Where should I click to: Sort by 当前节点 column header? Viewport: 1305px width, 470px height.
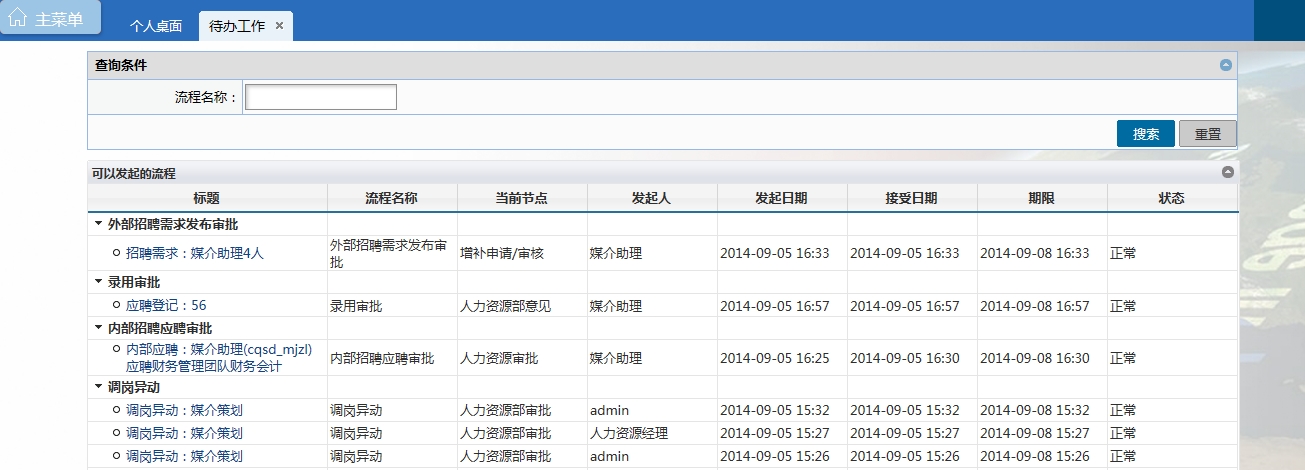click(522, 198)
